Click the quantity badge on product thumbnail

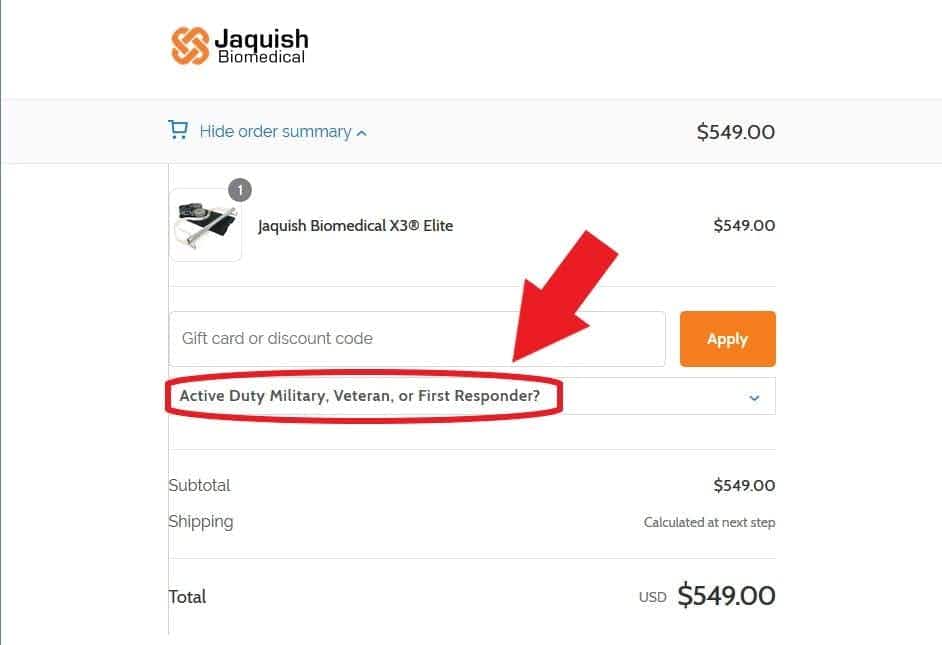click(x=239, y=190)
